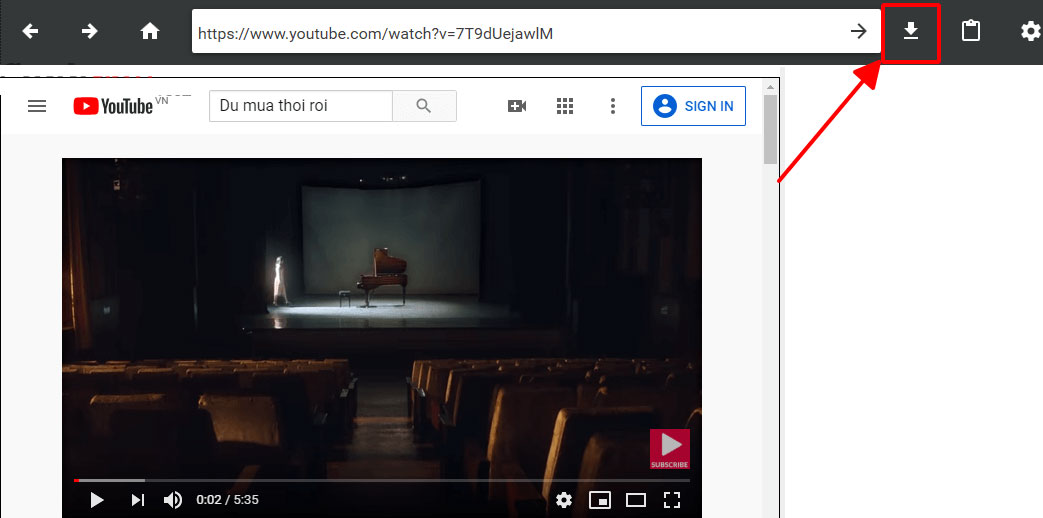Click the go arrow in address bar
This screenshot has width=1043, height=518.
859,31
